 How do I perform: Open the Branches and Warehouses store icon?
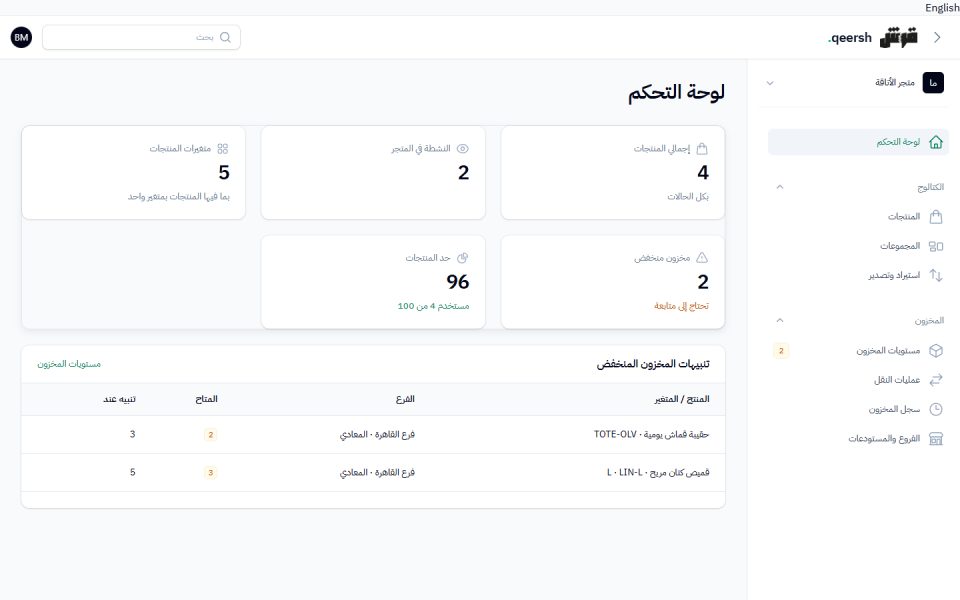click(936, 438)
